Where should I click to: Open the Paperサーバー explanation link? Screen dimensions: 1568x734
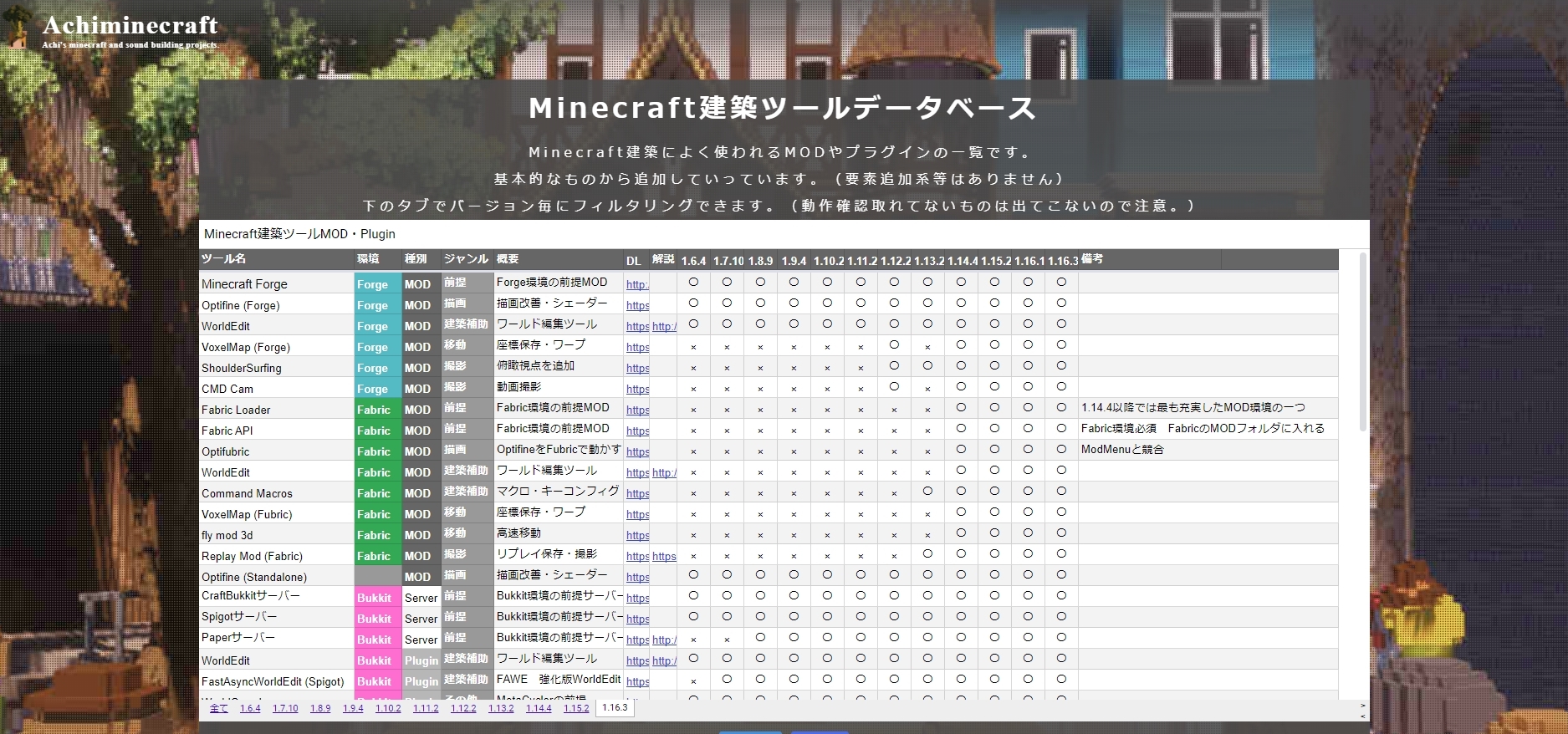(664, 640)
